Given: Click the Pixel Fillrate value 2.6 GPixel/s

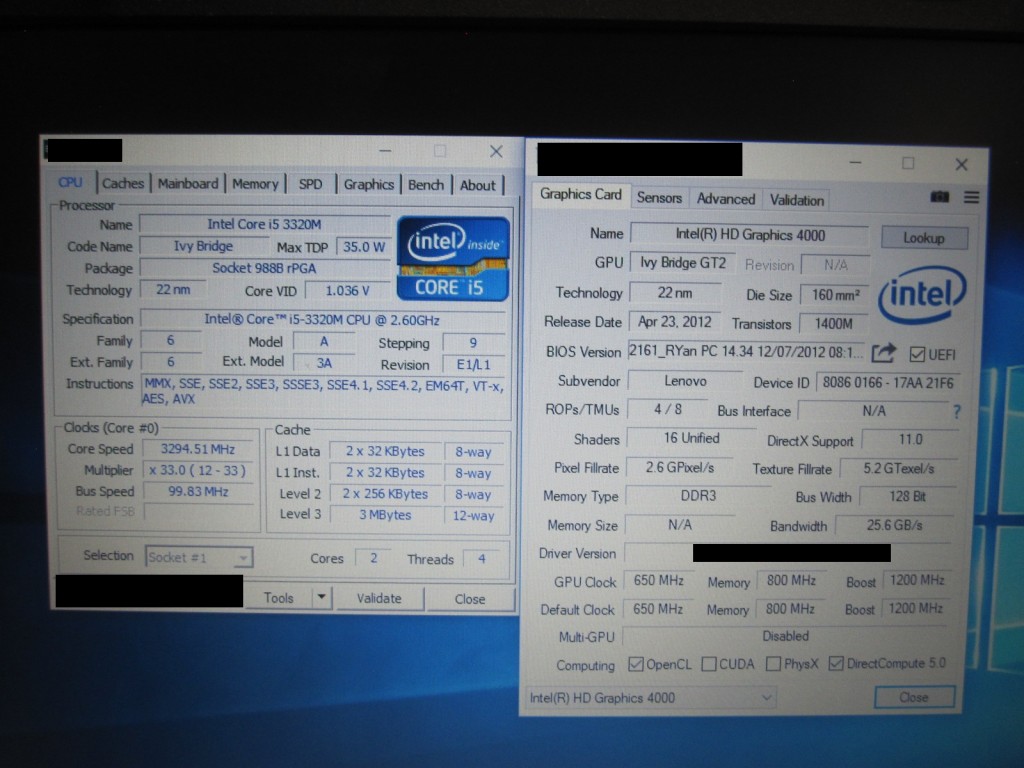Looking at the screenshot, I should point(680,468).
